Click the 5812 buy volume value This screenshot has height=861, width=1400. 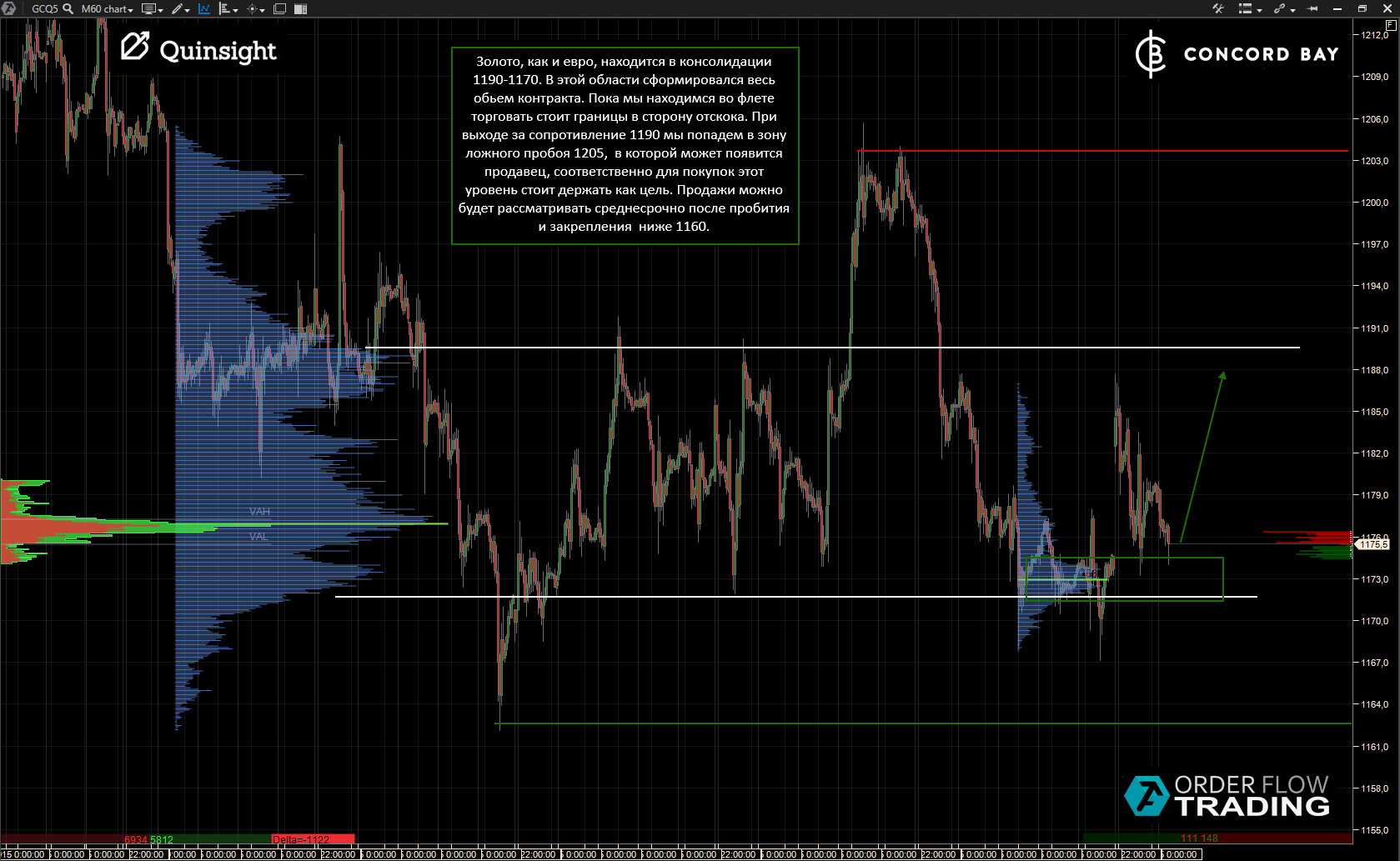[x=162, y=839]
